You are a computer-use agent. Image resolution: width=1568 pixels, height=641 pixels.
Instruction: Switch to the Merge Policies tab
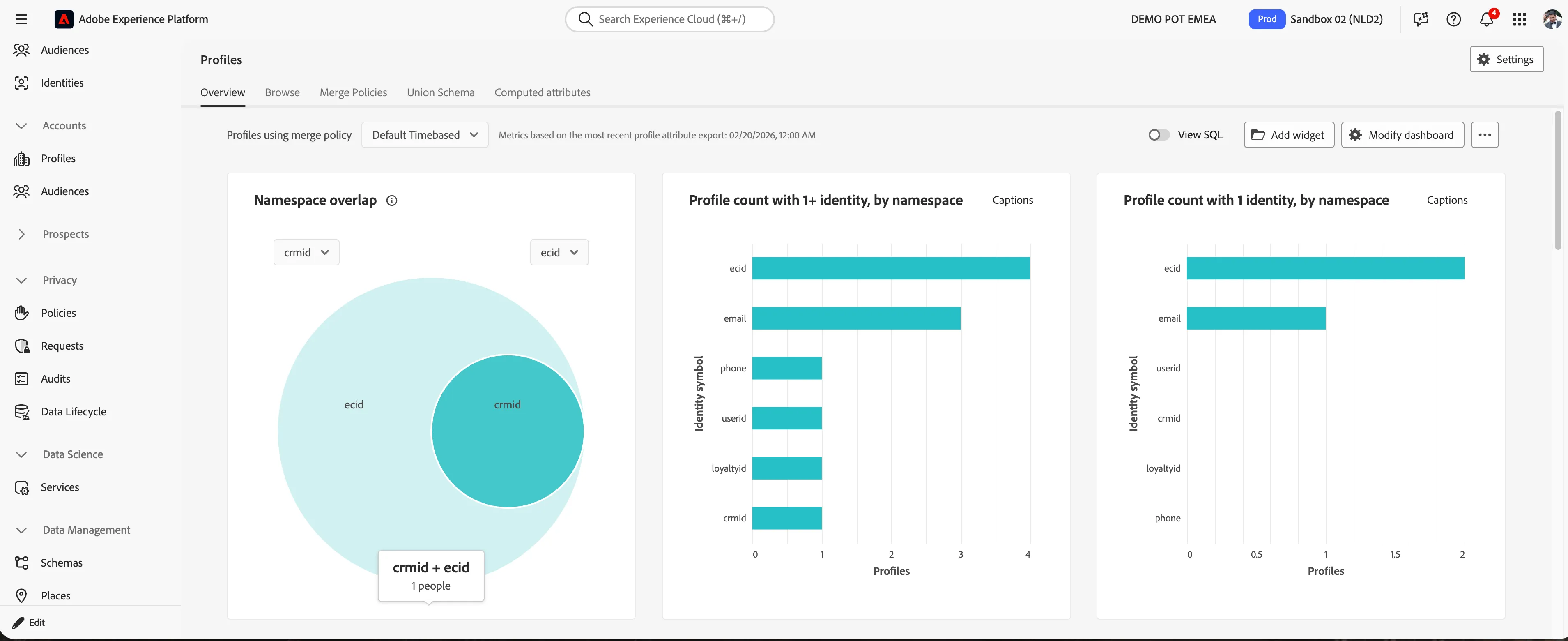pos(353,92)
